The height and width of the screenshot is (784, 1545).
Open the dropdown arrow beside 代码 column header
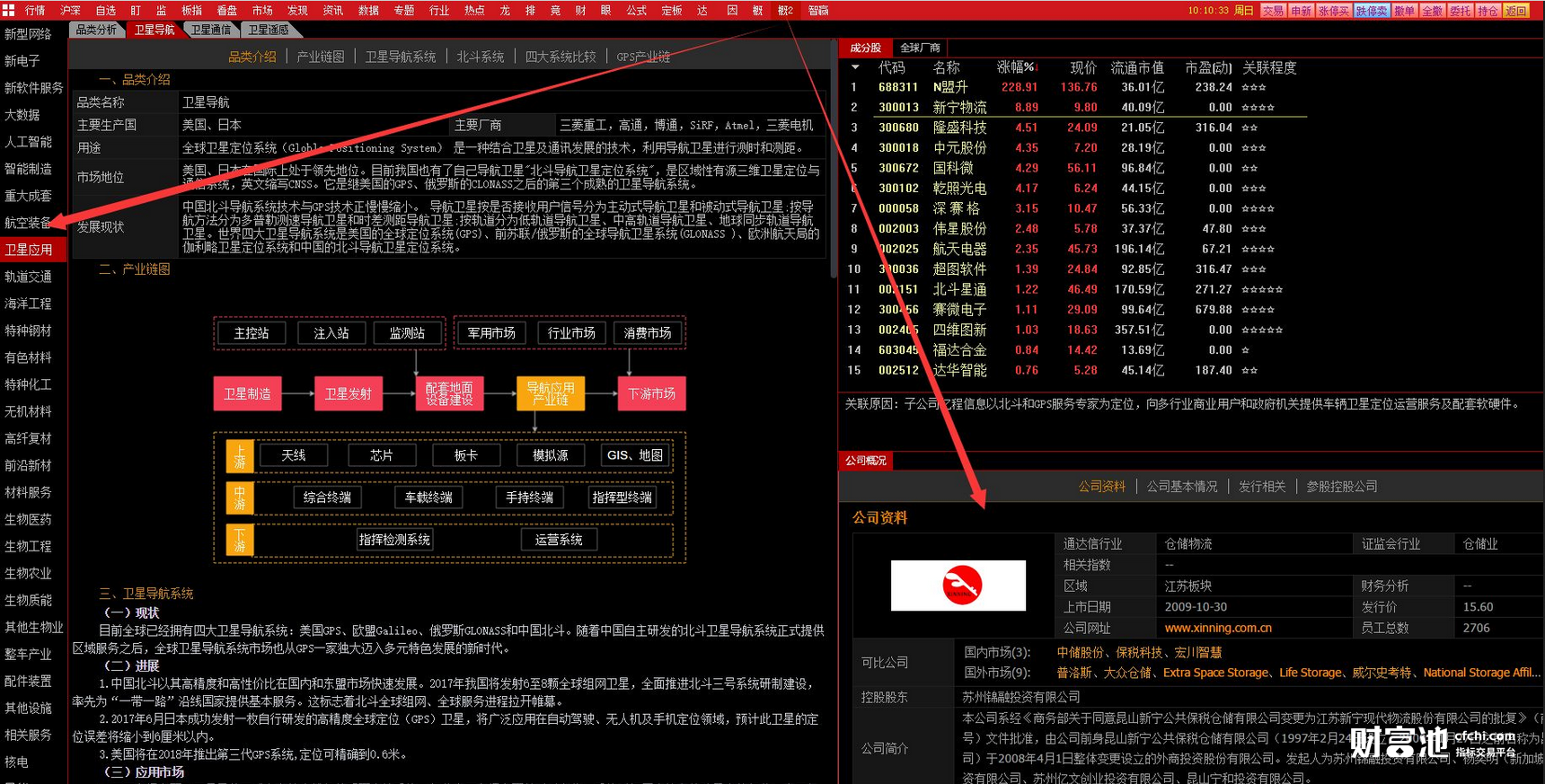click(x=855, y=67)
